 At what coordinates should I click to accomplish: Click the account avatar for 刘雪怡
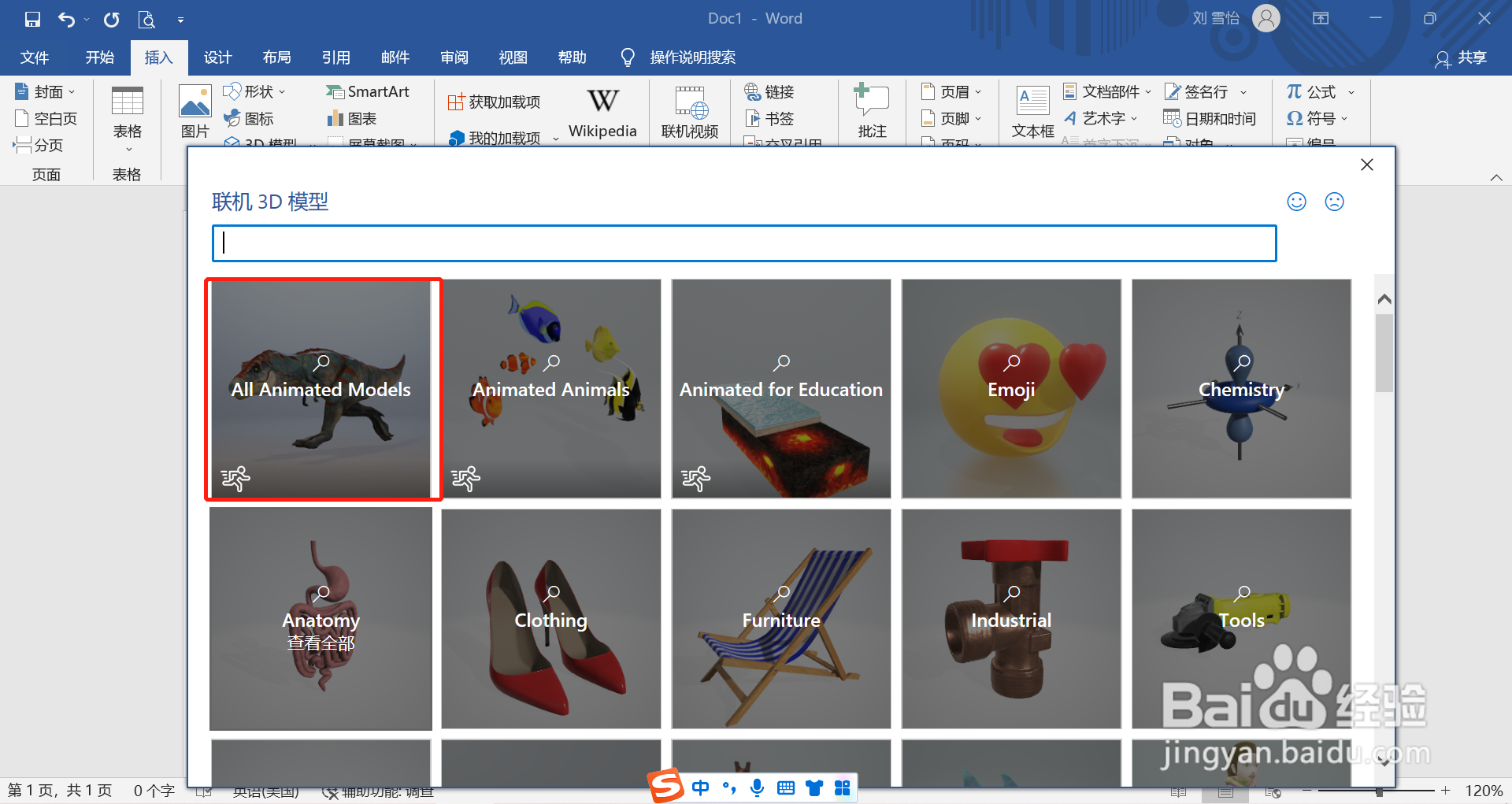tap(1266, 18)
